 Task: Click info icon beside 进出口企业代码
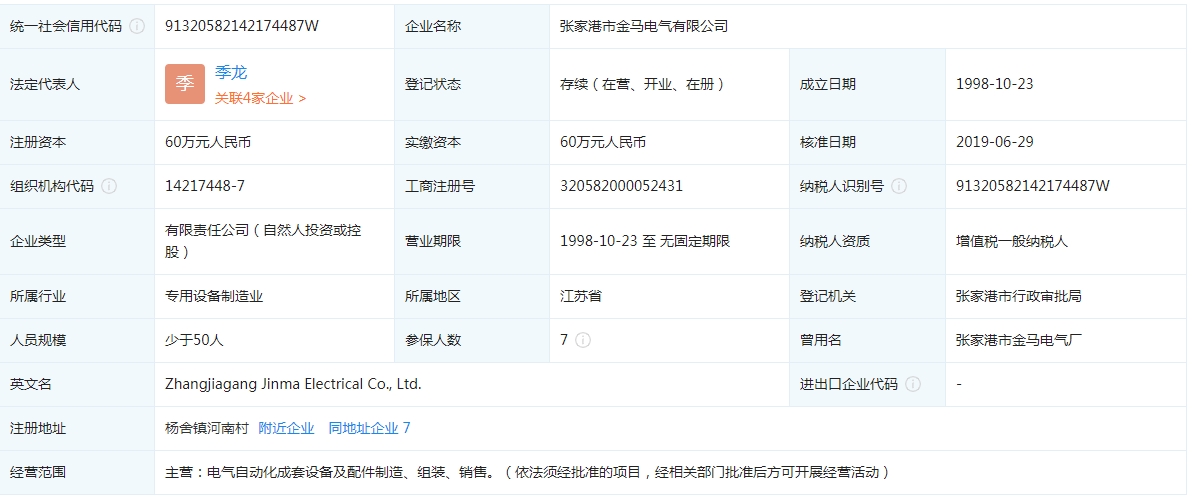click(913, 384)
